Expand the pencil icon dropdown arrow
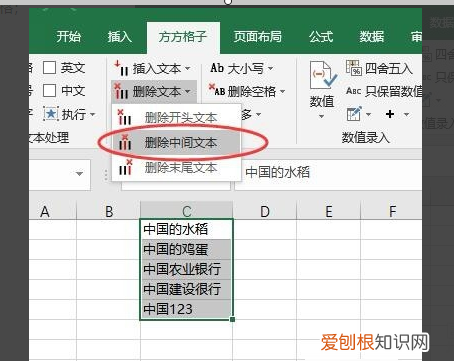454x361 pixels. (368, 114)
